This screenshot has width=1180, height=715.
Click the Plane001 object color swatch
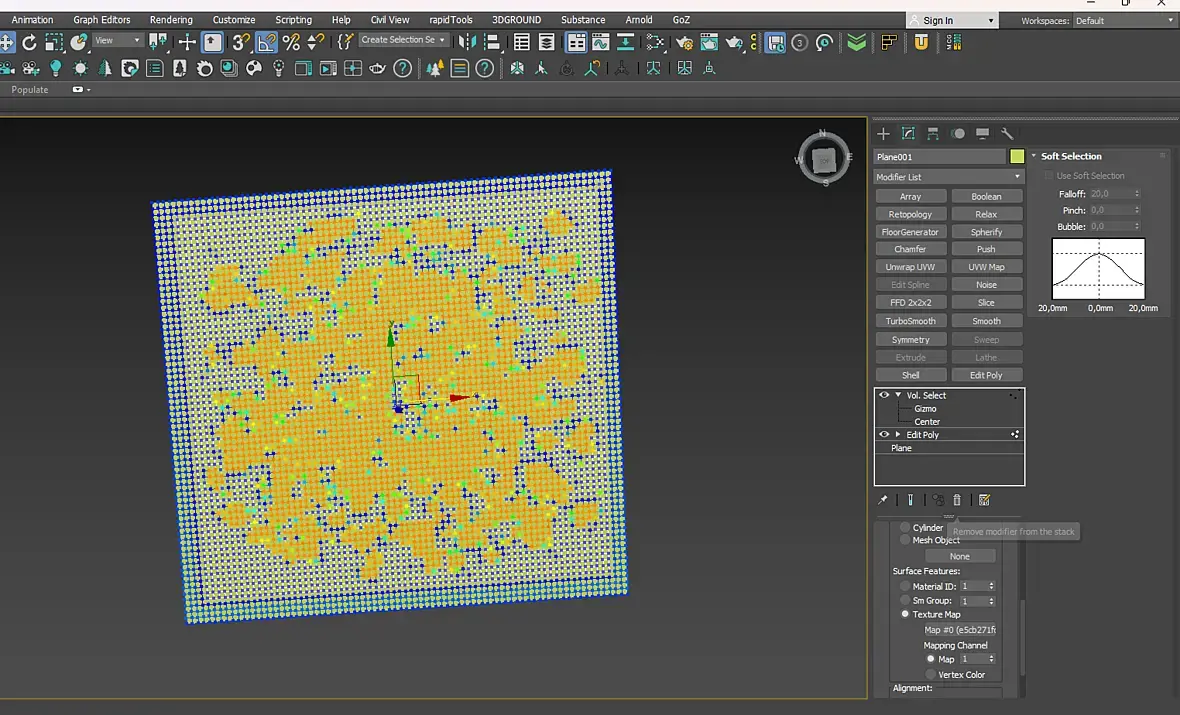click(1017, 157)
